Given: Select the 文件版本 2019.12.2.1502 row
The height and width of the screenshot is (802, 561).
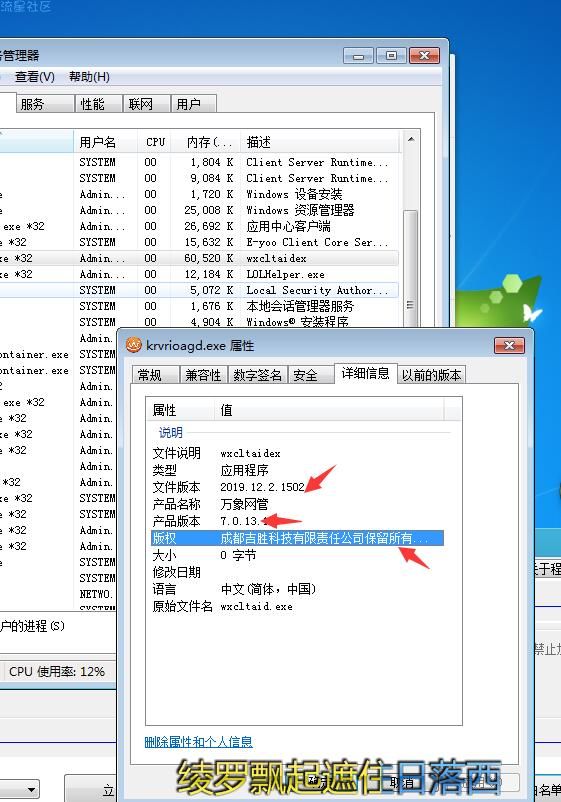Looking at the screenshot, I should [x=297, y=487].
